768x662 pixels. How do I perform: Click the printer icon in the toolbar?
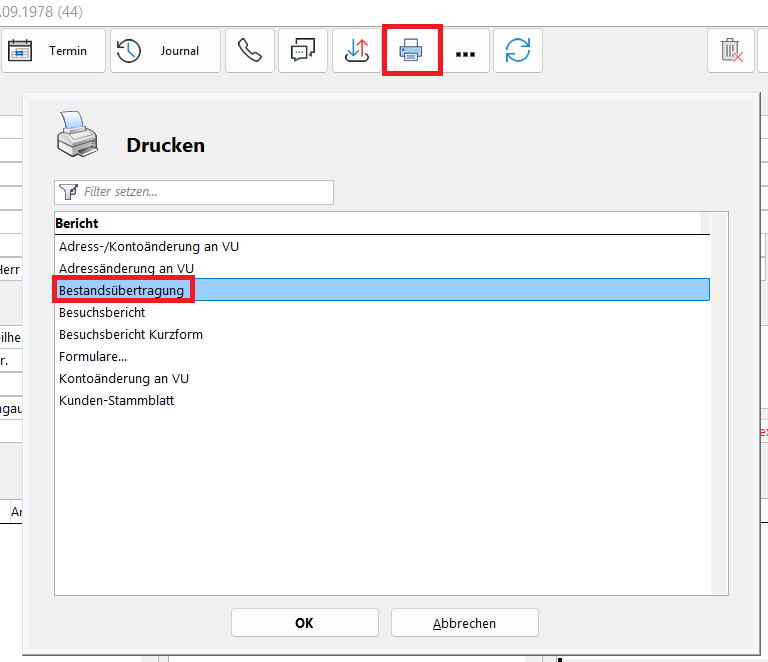point(411,51)
